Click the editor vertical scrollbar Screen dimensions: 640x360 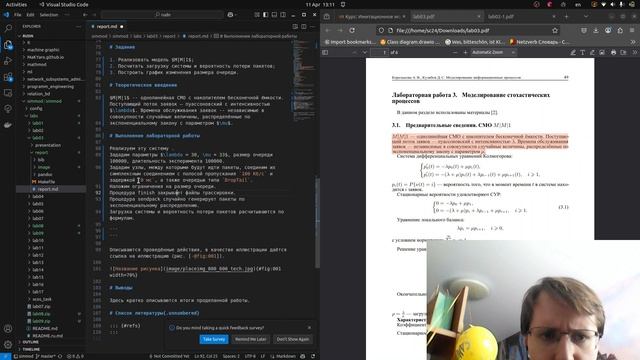click(x=317, y=222)
